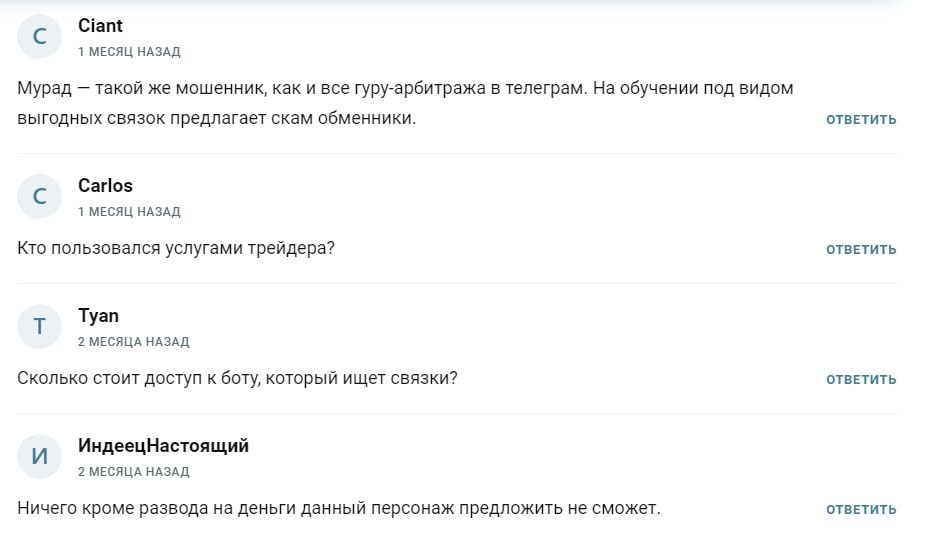The image size is (931, 560).
Task: Reply to Ciant's comment about Мурад
Action: (x=861, y=119)
